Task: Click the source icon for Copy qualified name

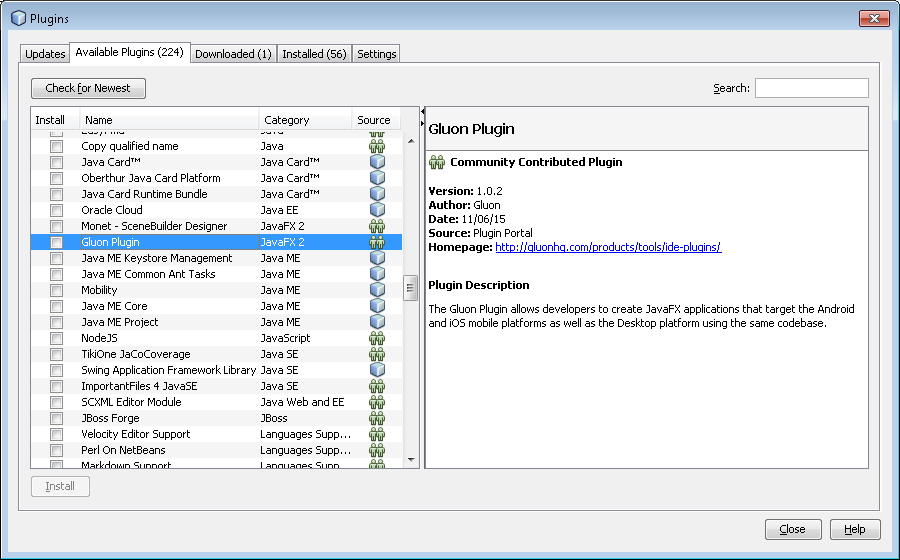Action: [377, 146]
